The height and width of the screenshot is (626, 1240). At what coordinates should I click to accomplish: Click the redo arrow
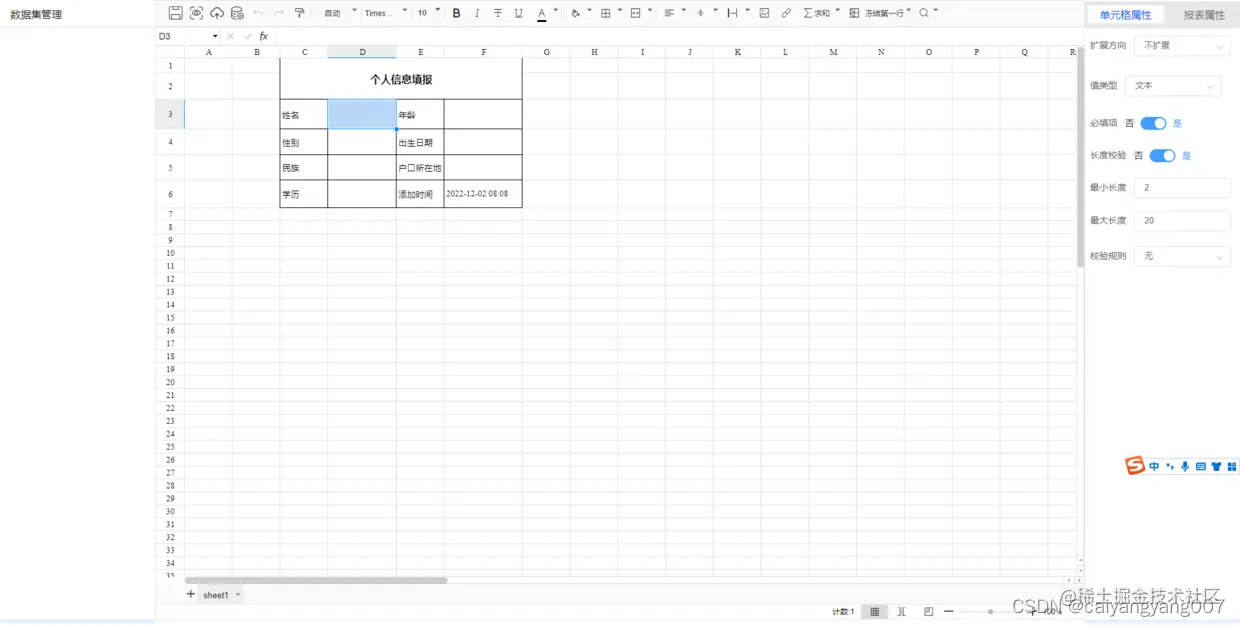coord(278,13)
